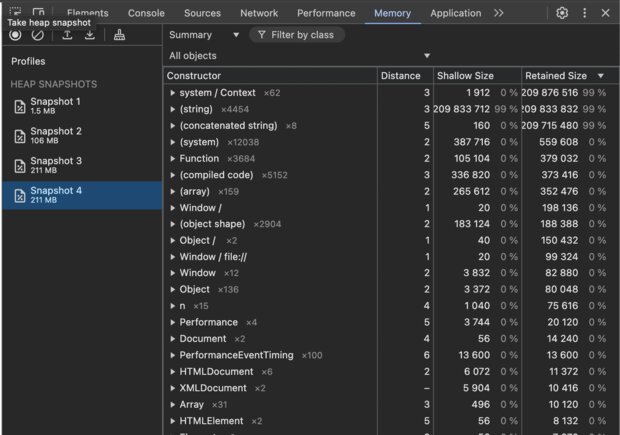The height and width of the screenshot is (435, 620).
Task: Switch to the Console tab
Action: click(x=146, y=13)
